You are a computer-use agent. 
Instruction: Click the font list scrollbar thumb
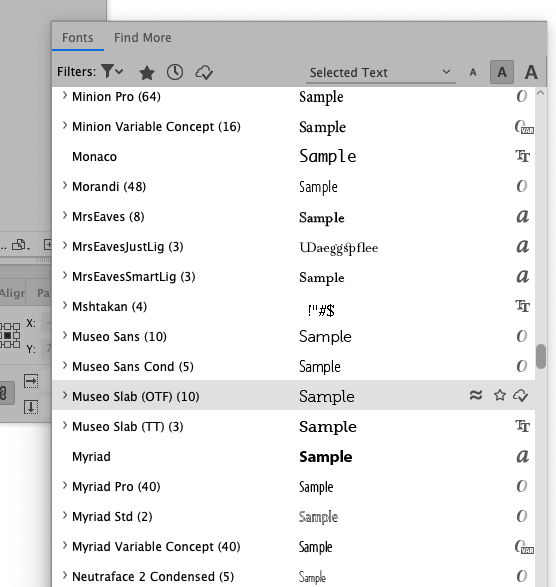(541, 357)
